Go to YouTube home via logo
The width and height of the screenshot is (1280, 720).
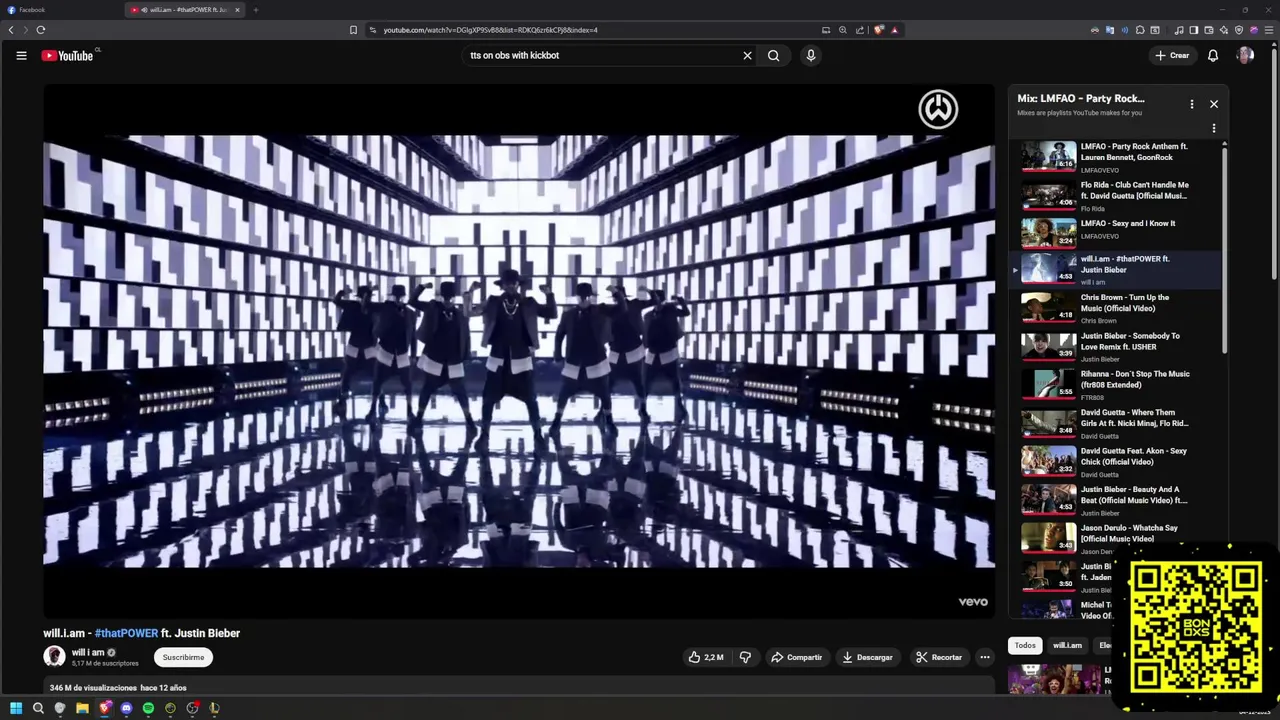68,55
